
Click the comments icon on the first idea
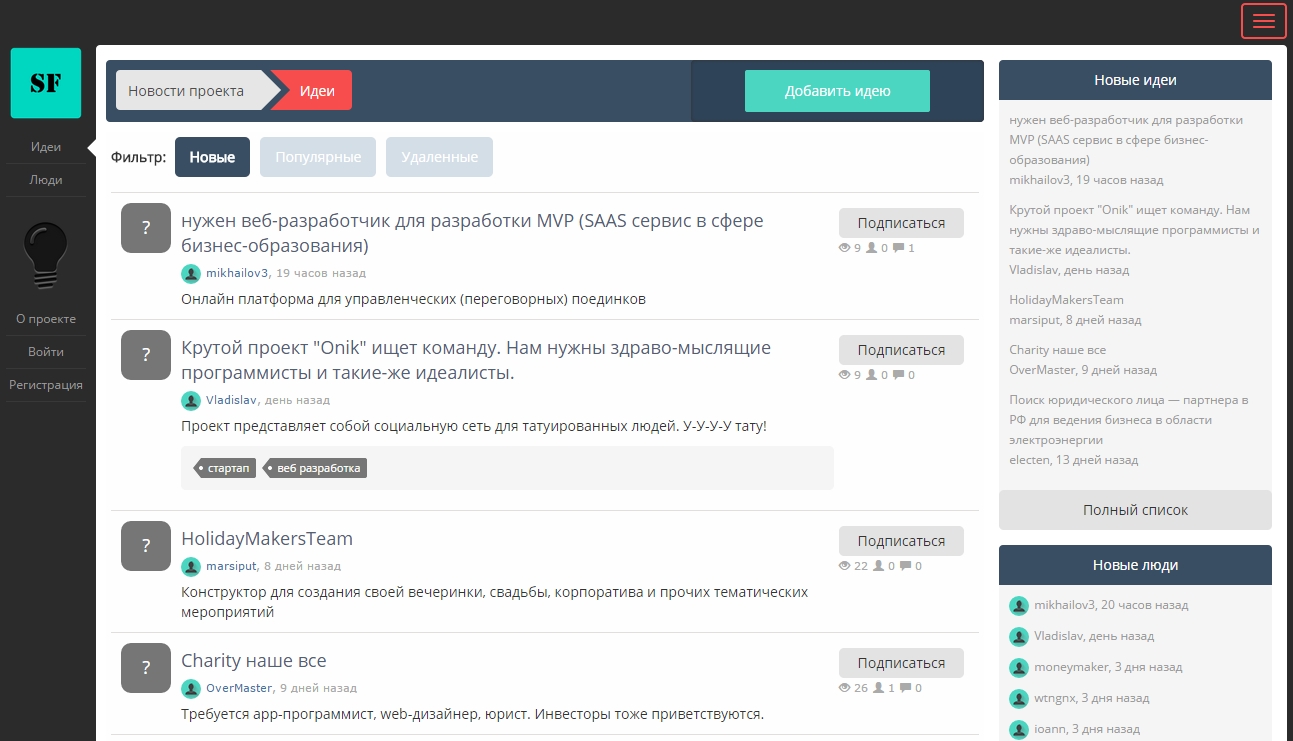(898, 248)
